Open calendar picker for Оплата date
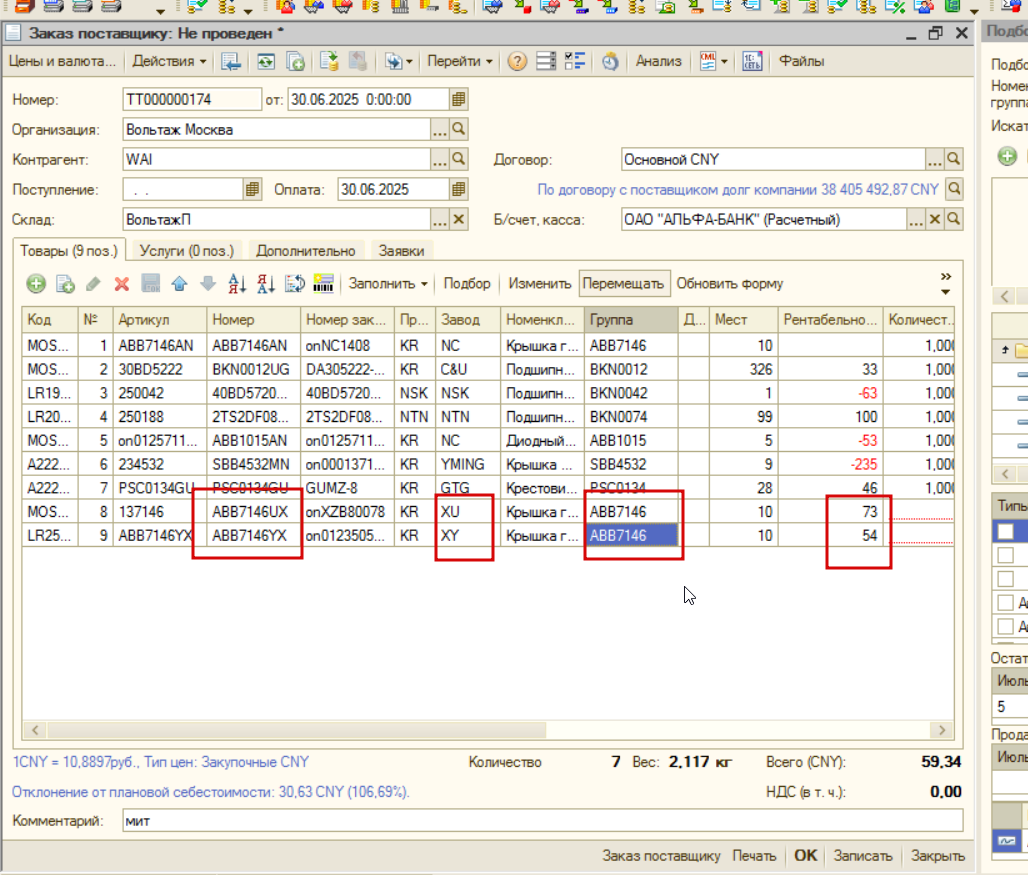The image size is (1028, 875). [458, 190]
